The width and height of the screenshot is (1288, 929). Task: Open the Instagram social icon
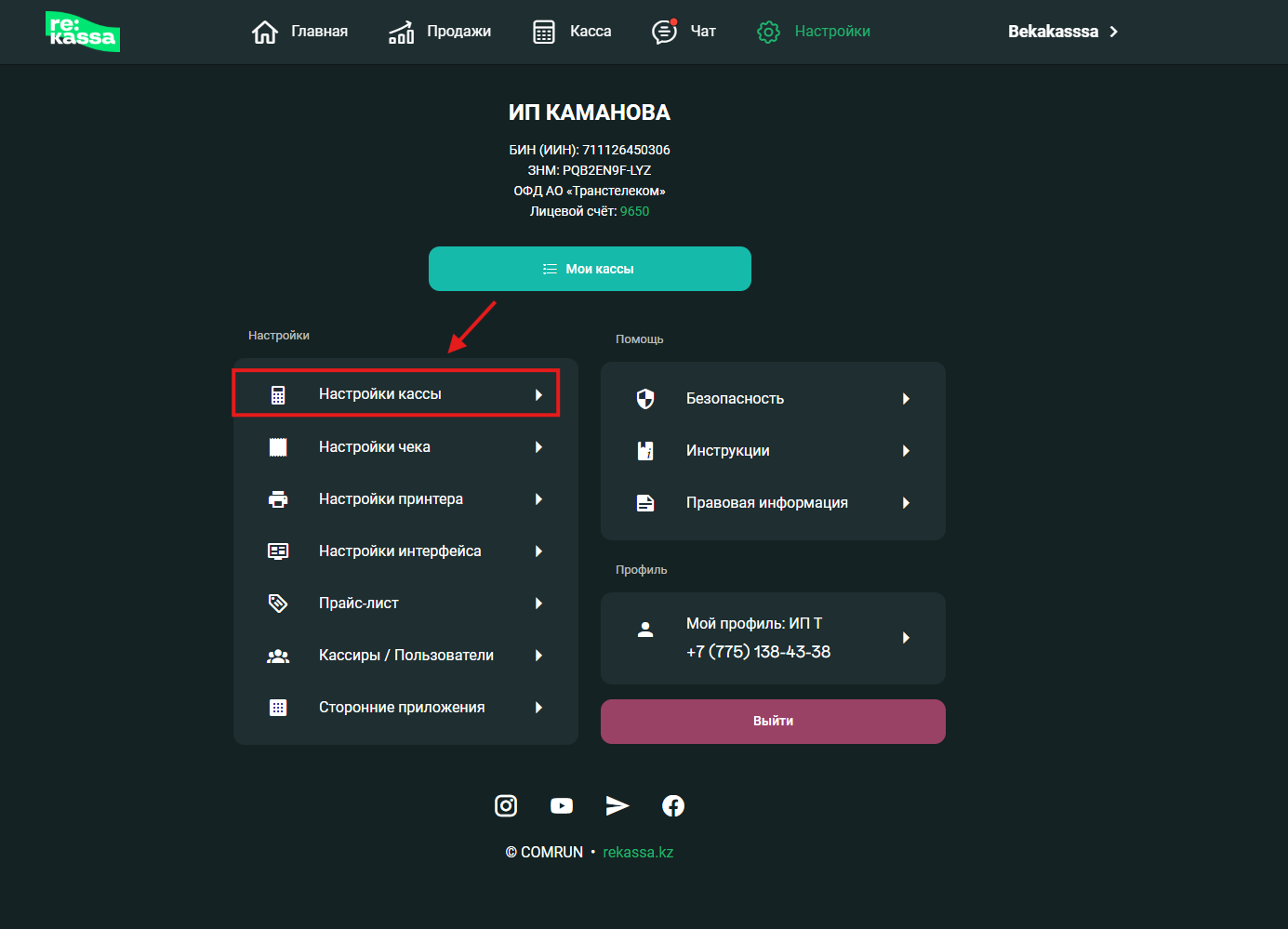(506, 805)
